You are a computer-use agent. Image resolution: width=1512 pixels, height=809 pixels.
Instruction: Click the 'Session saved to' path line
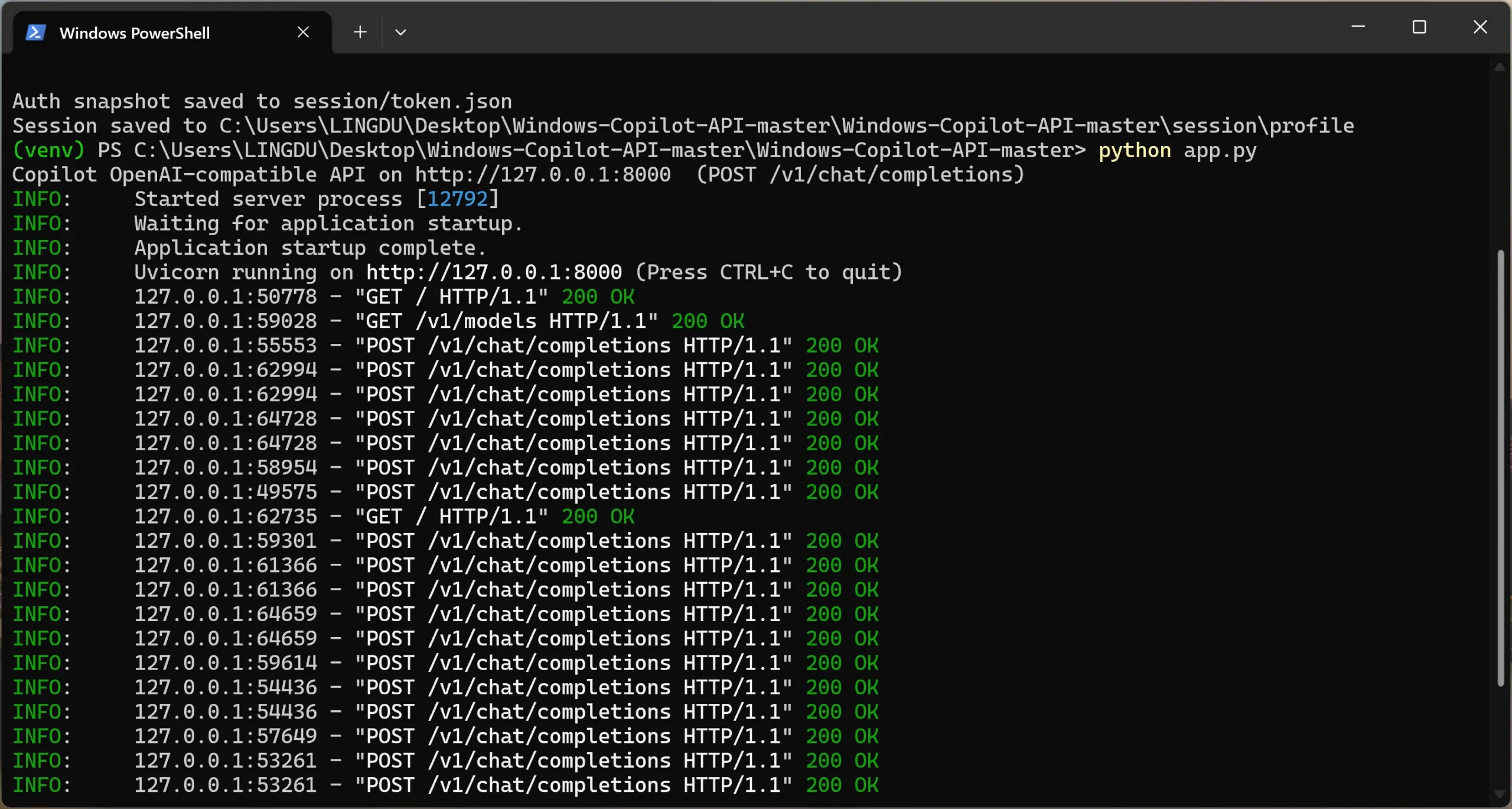coord(683,126)
